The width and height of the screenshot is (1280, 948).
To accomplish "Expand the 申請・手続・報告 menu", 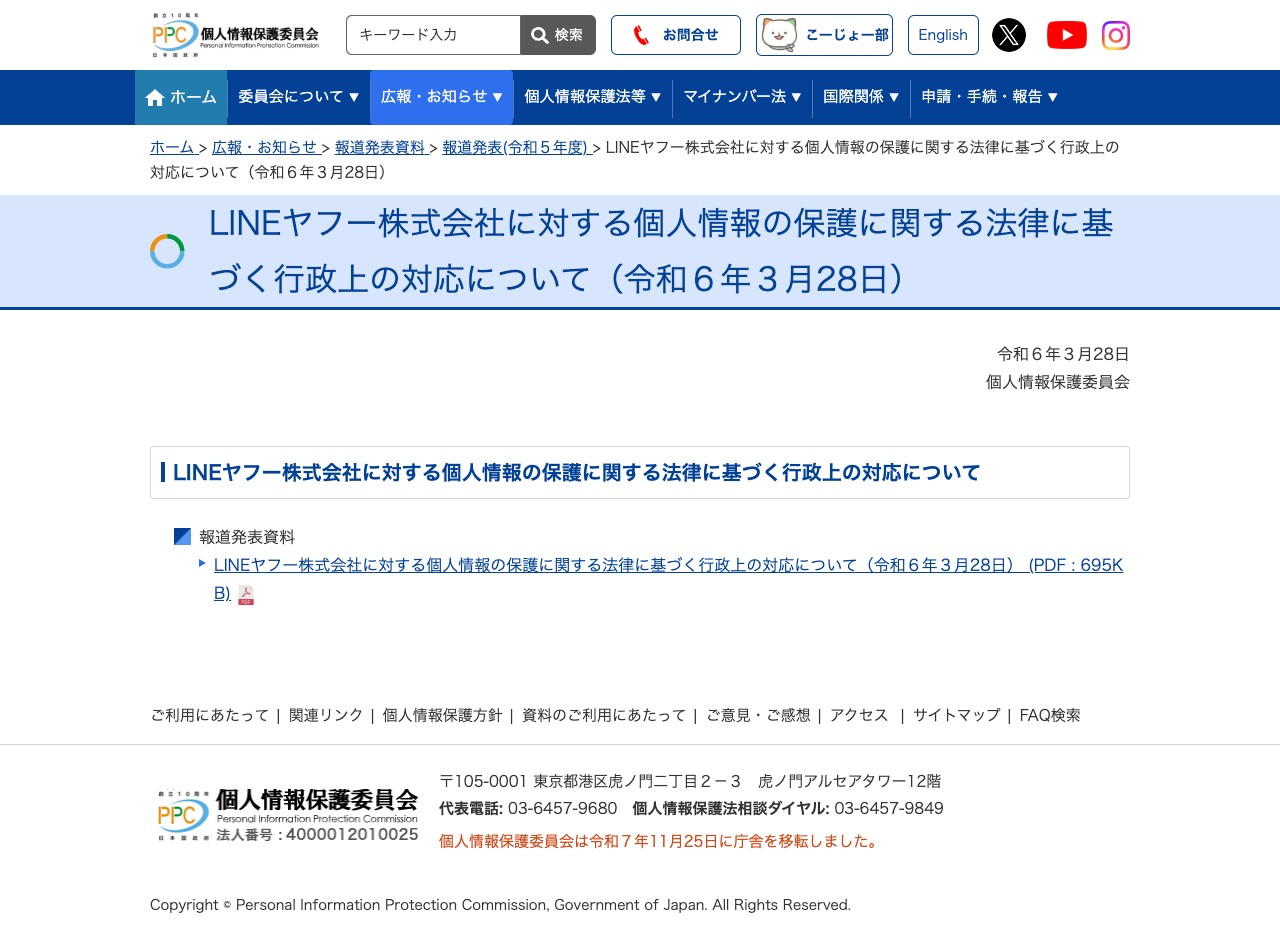I will tap(989, 97).
